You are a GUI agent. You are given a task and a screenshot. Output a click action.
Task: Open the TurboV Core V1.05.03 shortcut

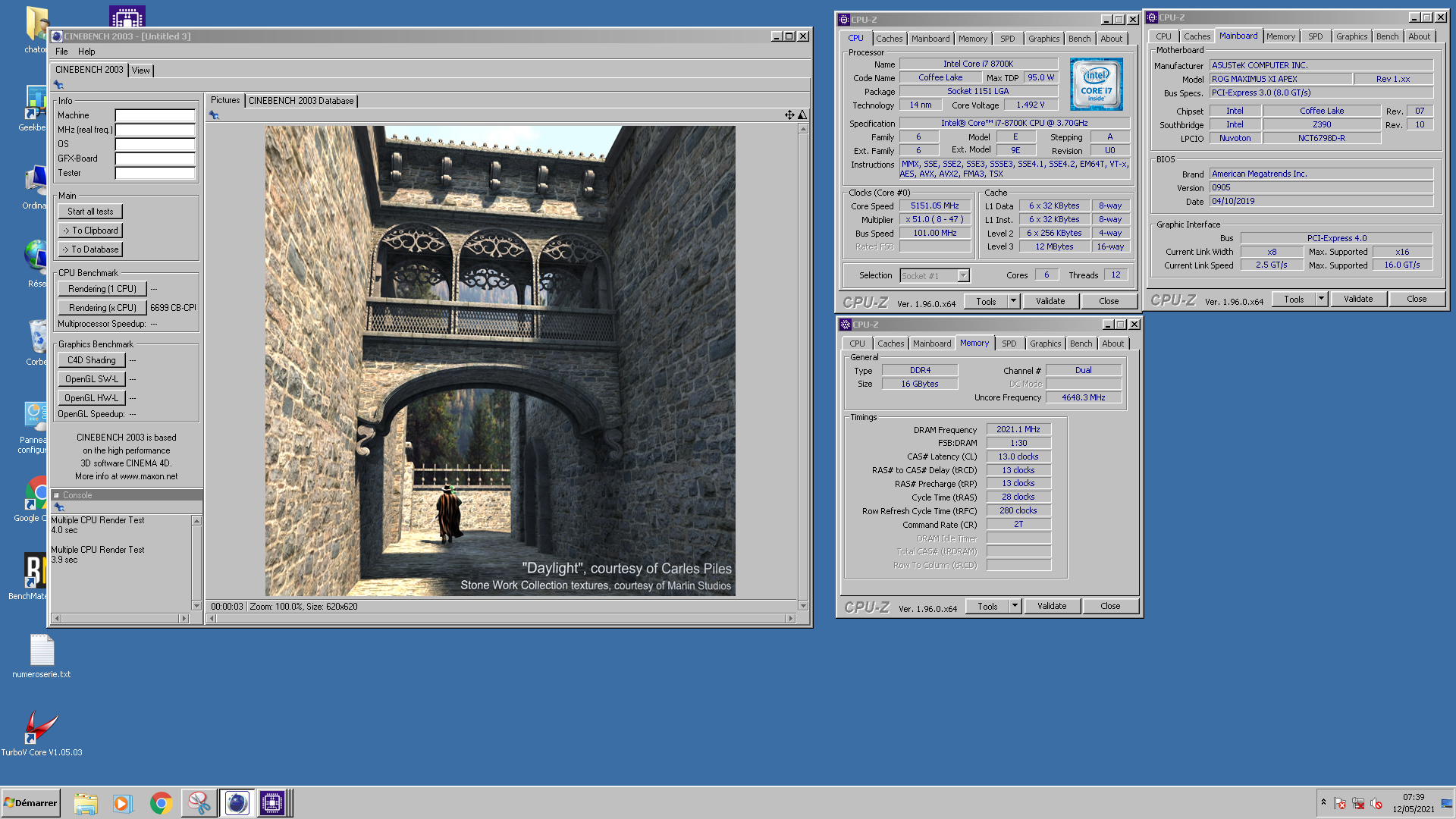point(42,733)
